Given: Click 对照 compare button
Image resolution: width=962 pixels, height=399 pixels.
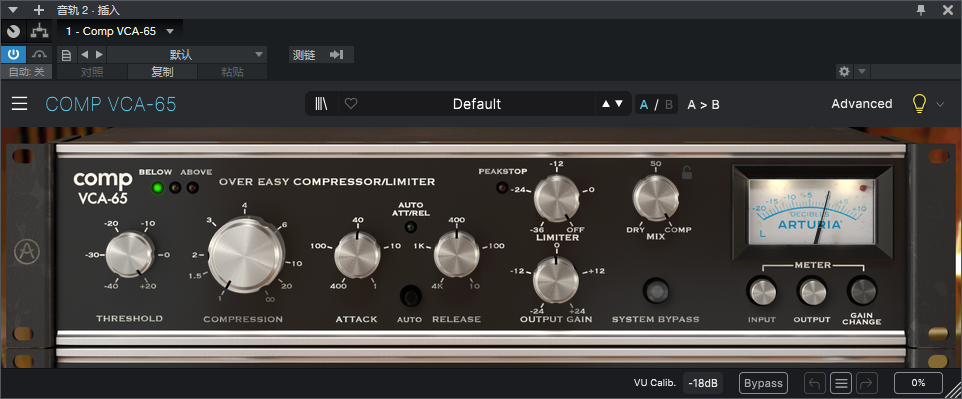Looking at the screenshot, I should tap(92, 72).
